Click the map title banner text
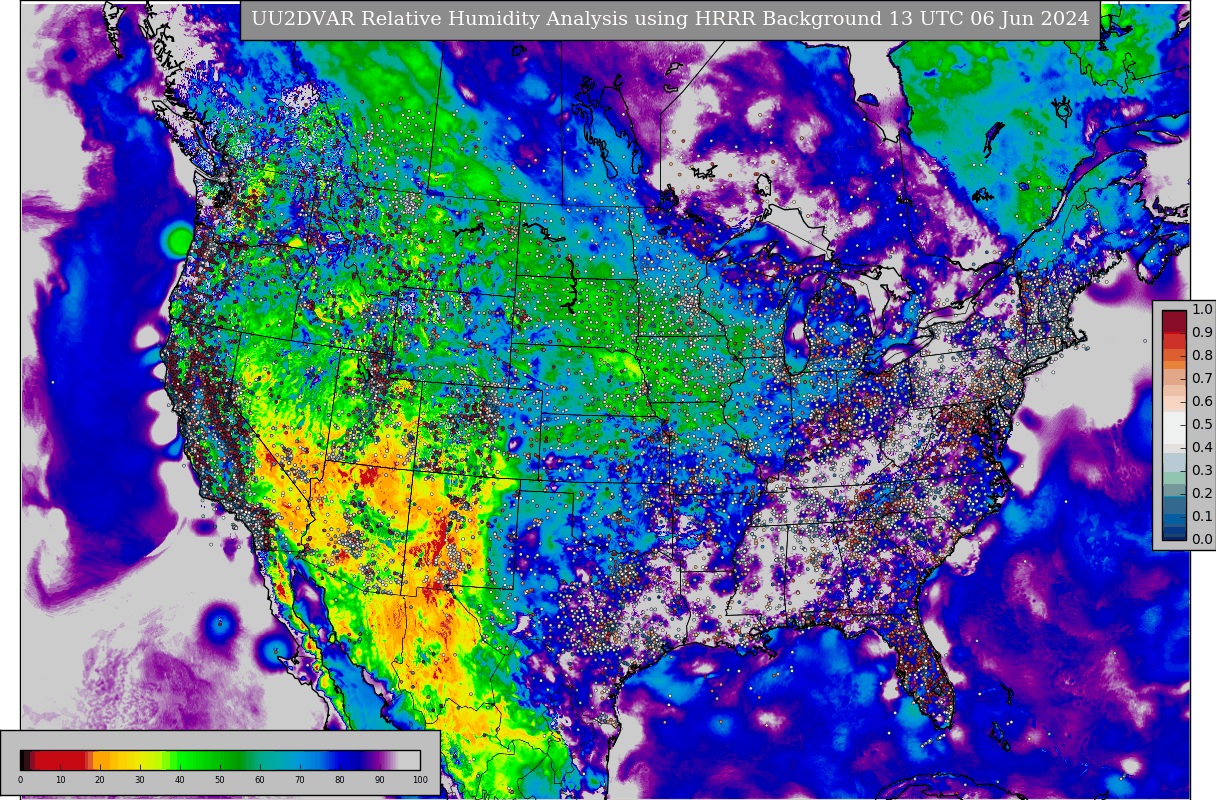 [x=670, y=19]
